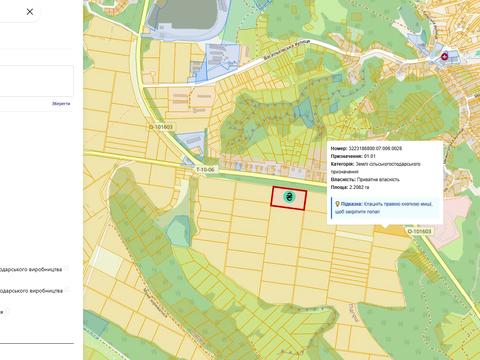Click the Власність: Приватна власність line
This screenshot has height=360, width=480.
pyautogui.click(x=365, y=180)
